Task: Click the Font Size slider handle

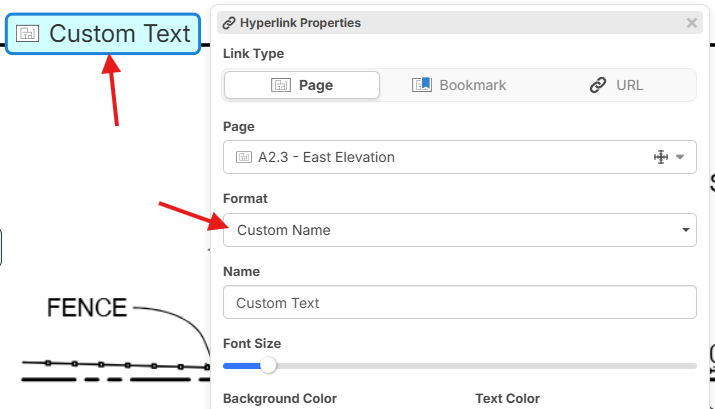Action: (x=268, y=366)
